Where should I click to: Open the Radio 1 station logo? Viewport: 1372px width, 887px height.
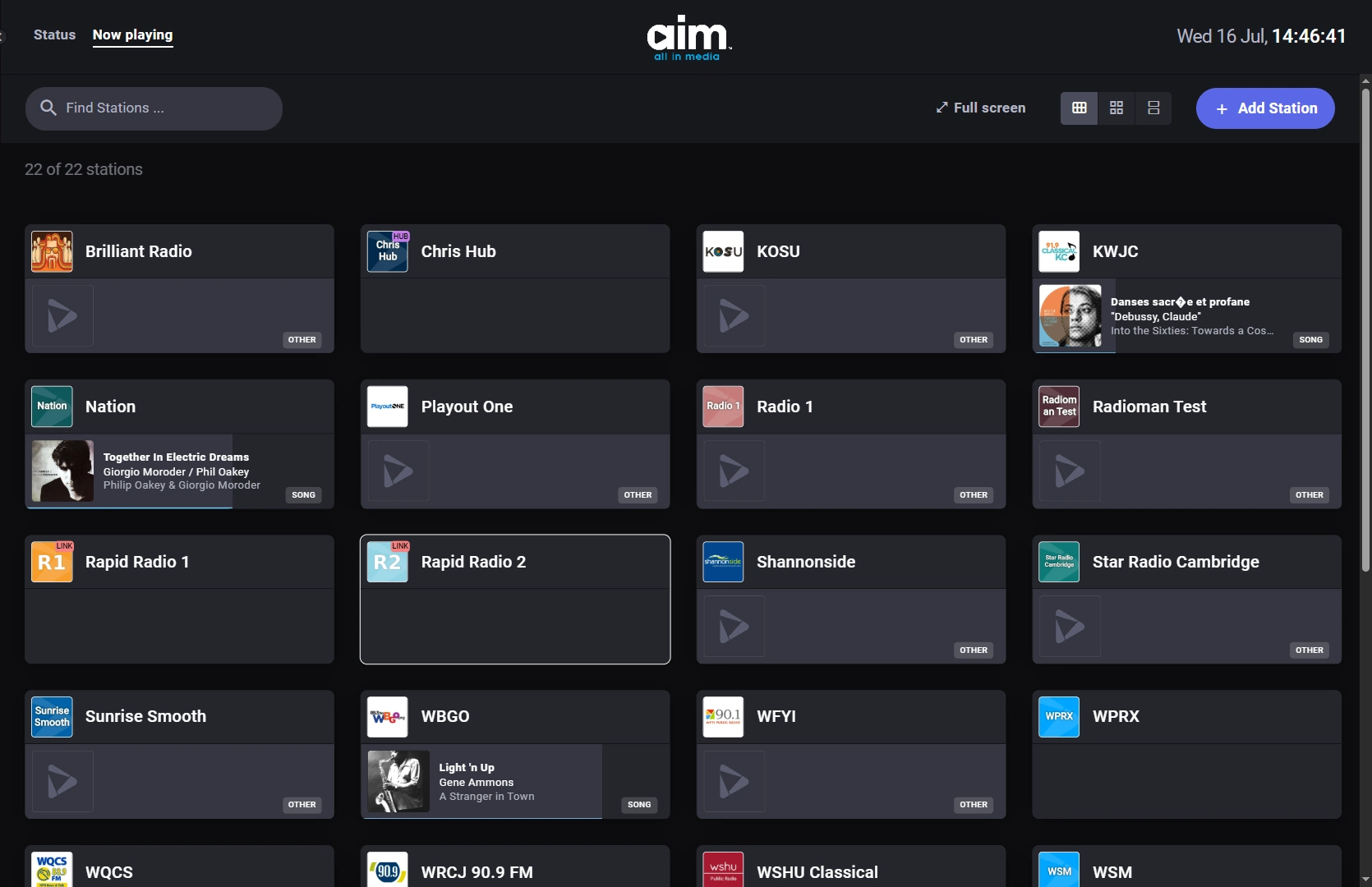[x=724, y=407]
